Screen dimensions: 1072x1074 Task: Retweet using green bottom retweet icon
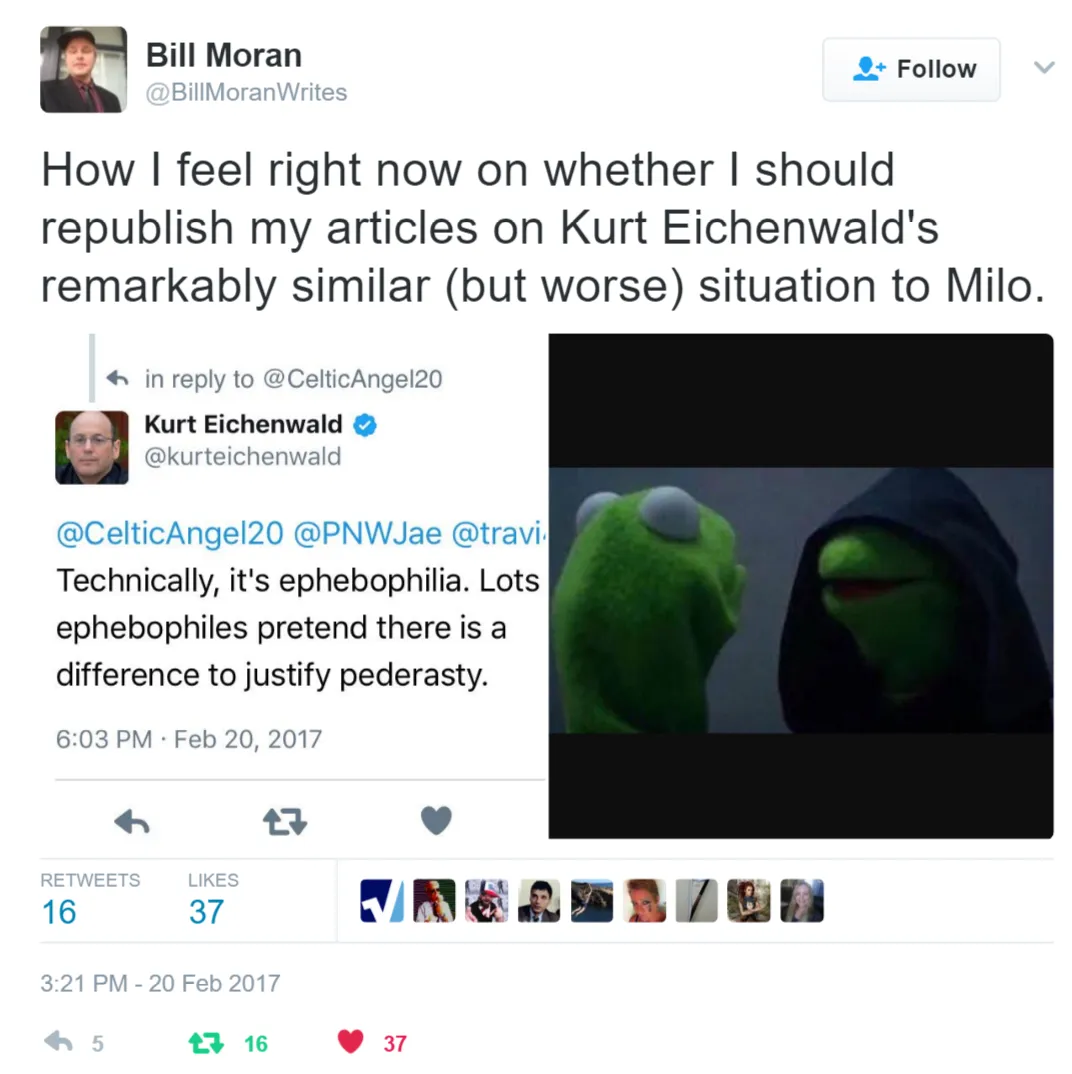206,1042
